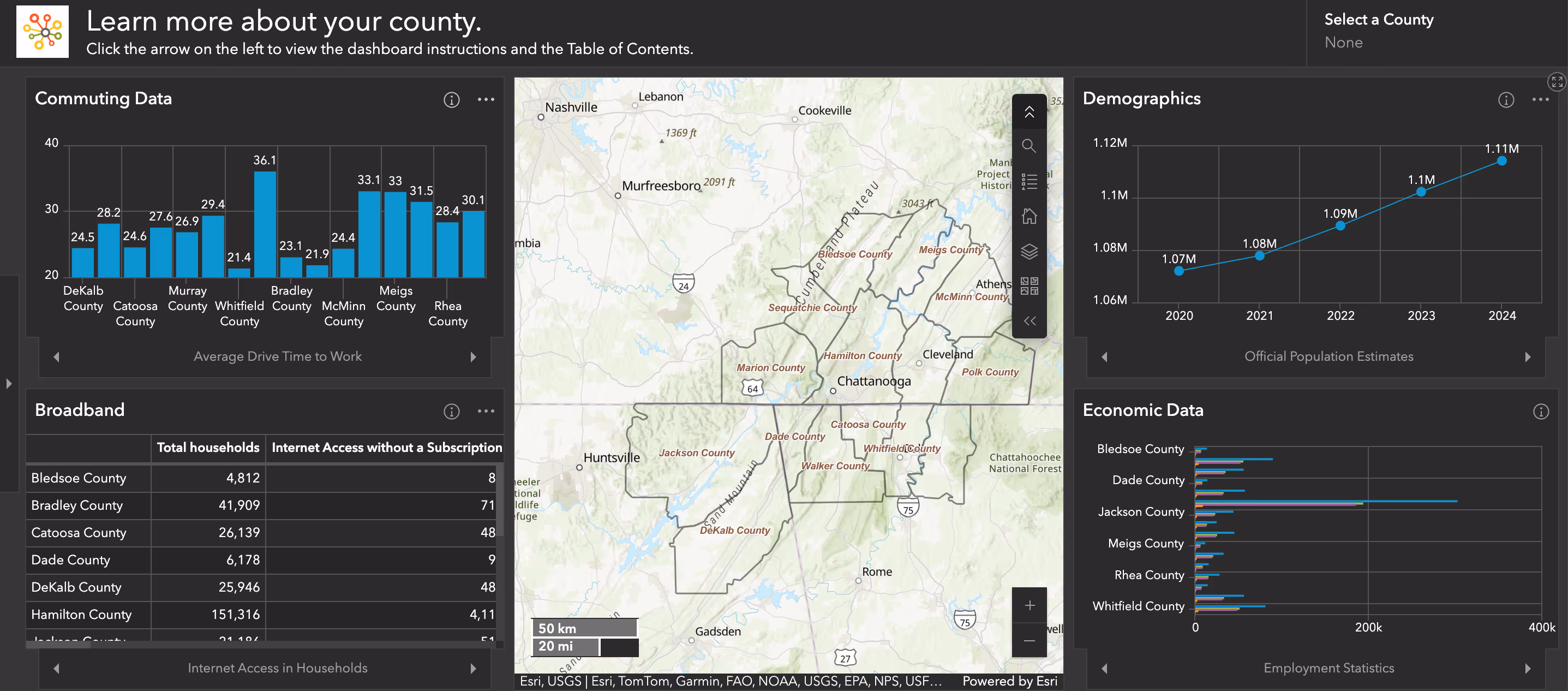
Task: Go to next Commuting Data chart
Action: point(473,357)
